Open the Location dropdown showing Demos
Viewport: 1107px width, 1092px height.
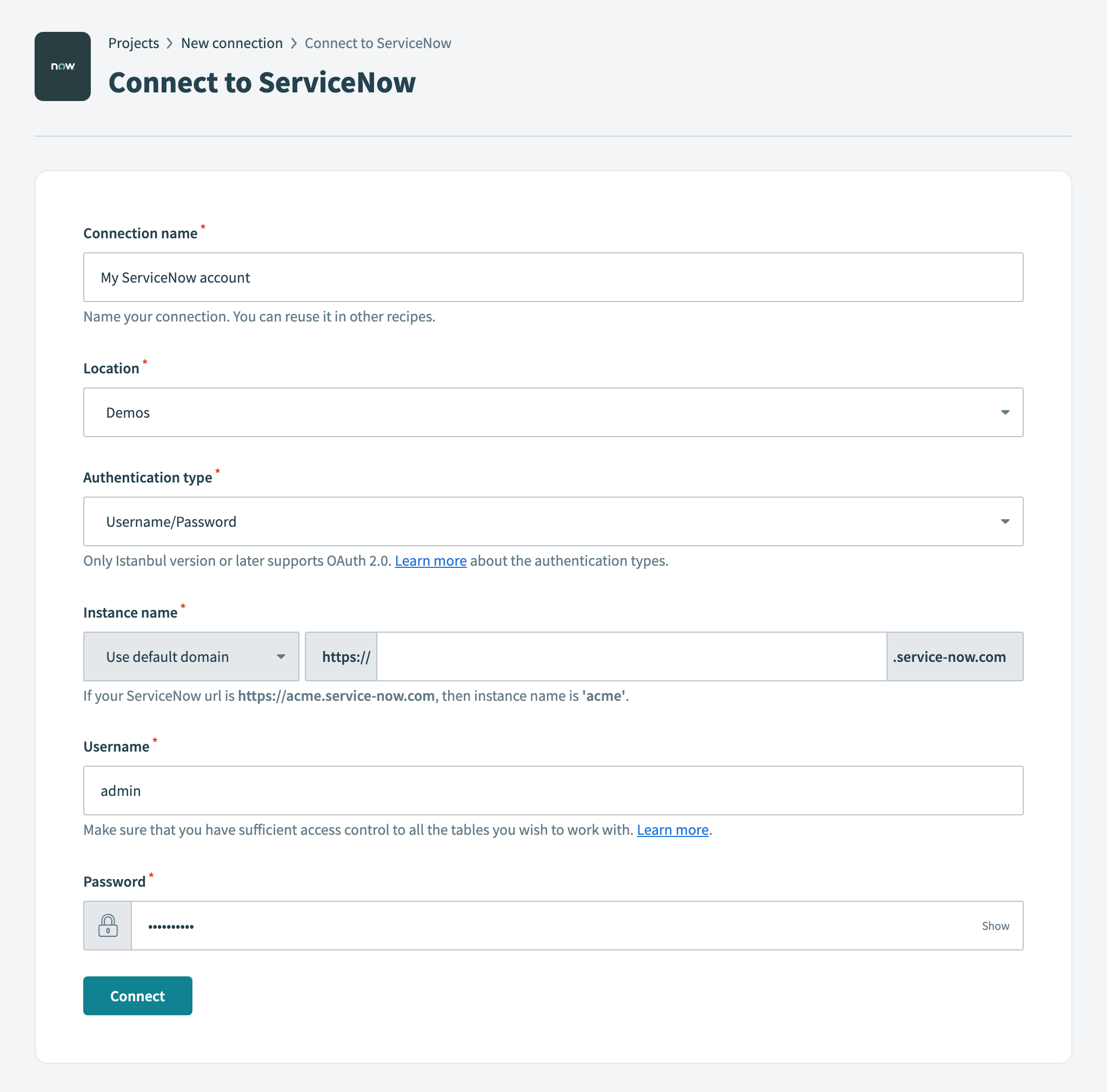[x=552, y=412]
